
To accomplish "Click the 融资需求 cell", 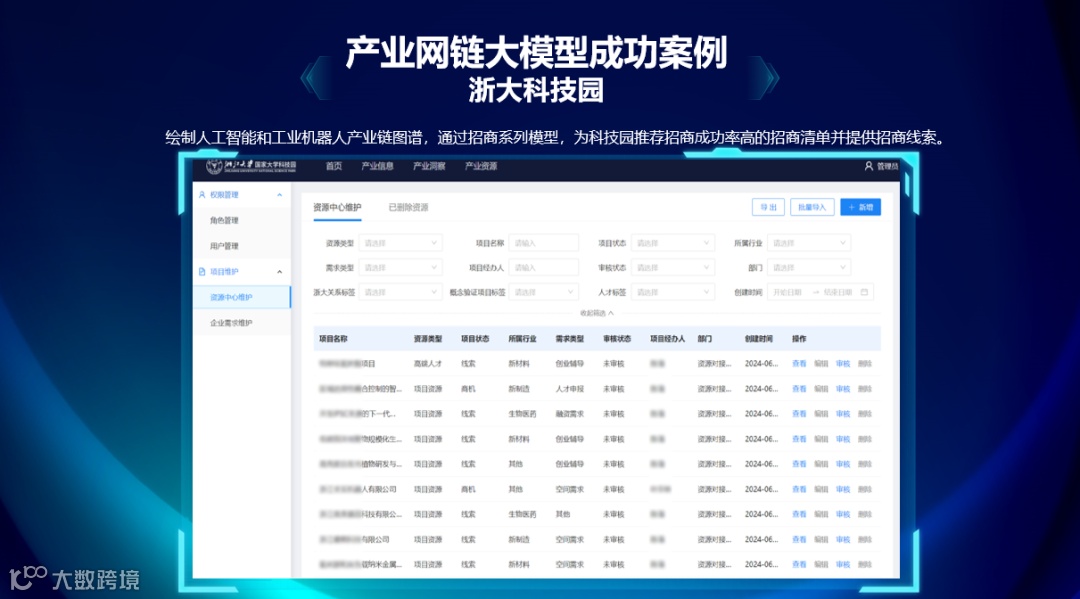I will 570,414.
